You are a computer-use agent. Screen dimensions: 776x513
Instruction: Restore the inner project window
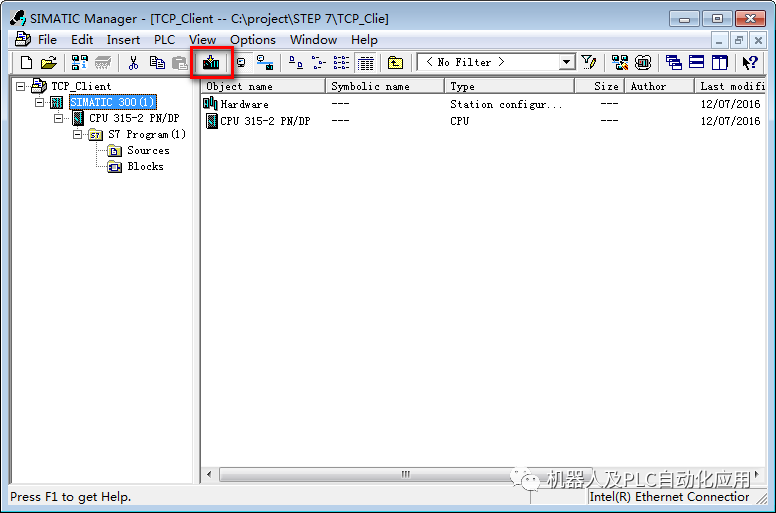tap(739, 40)
